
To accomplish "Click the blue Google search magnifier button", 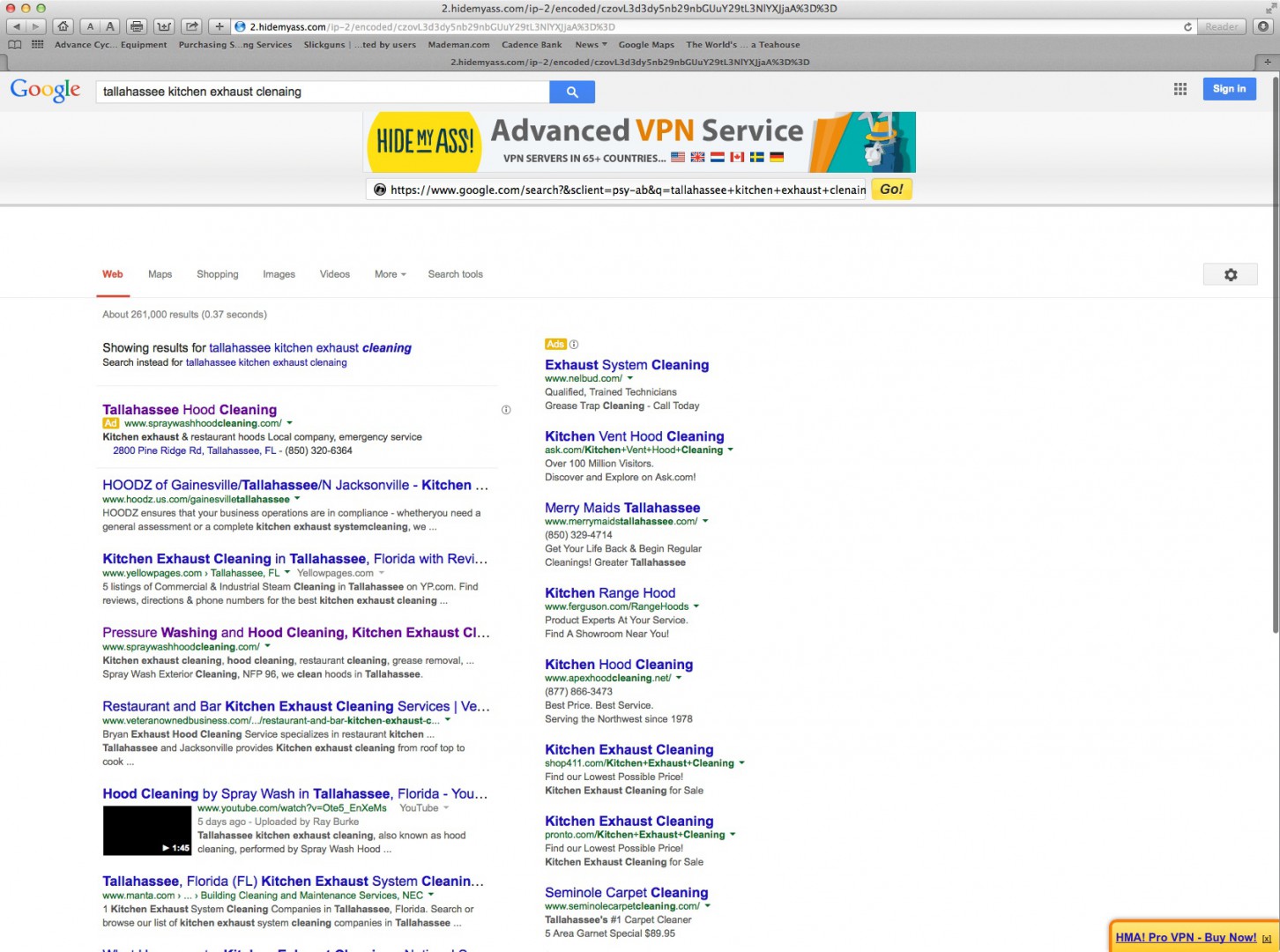I will tap(572, 92).
